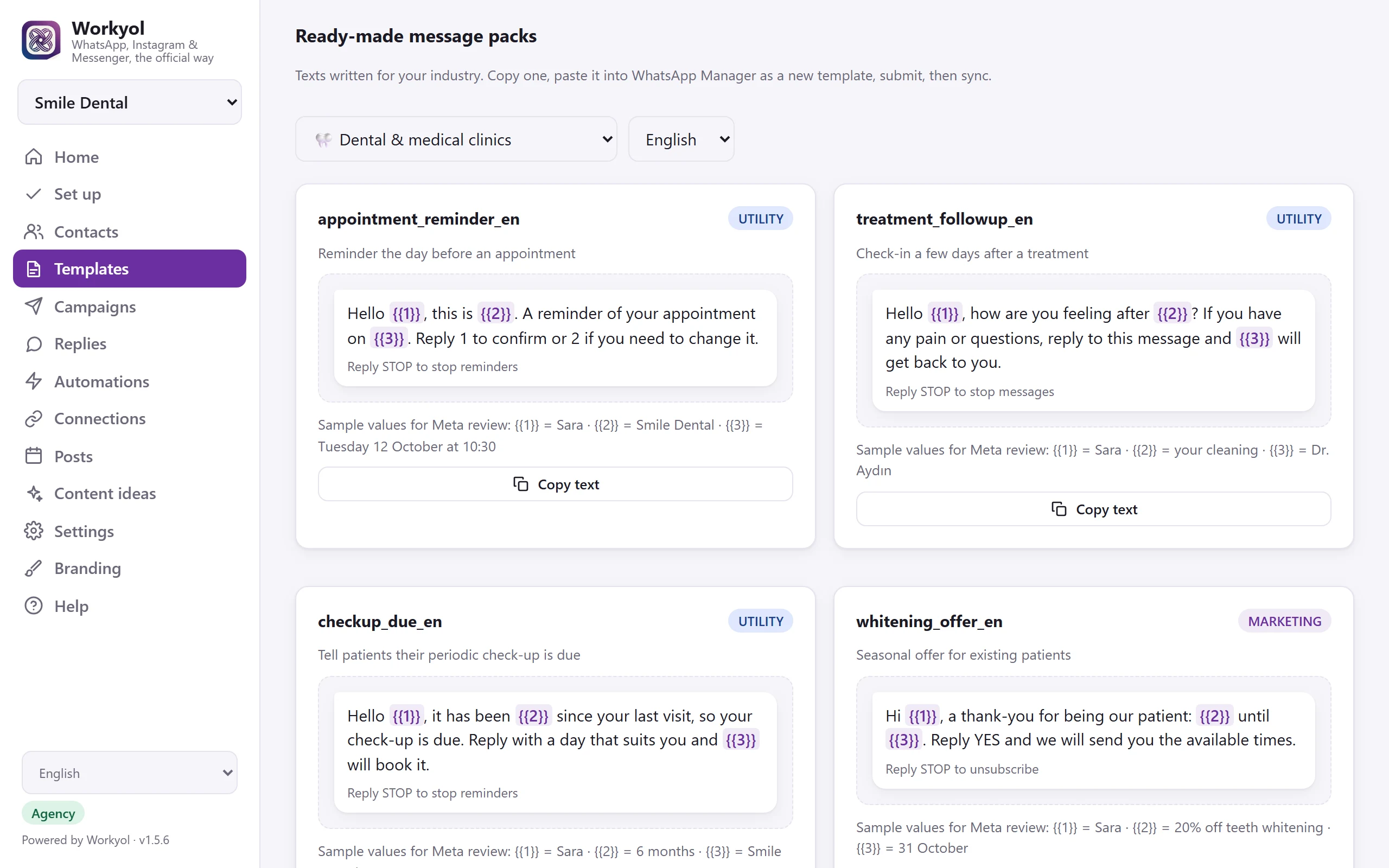Click 'Reply STOP to unsubscribe' footer text
1389x868 pixels.
click(x=962, y=769)
